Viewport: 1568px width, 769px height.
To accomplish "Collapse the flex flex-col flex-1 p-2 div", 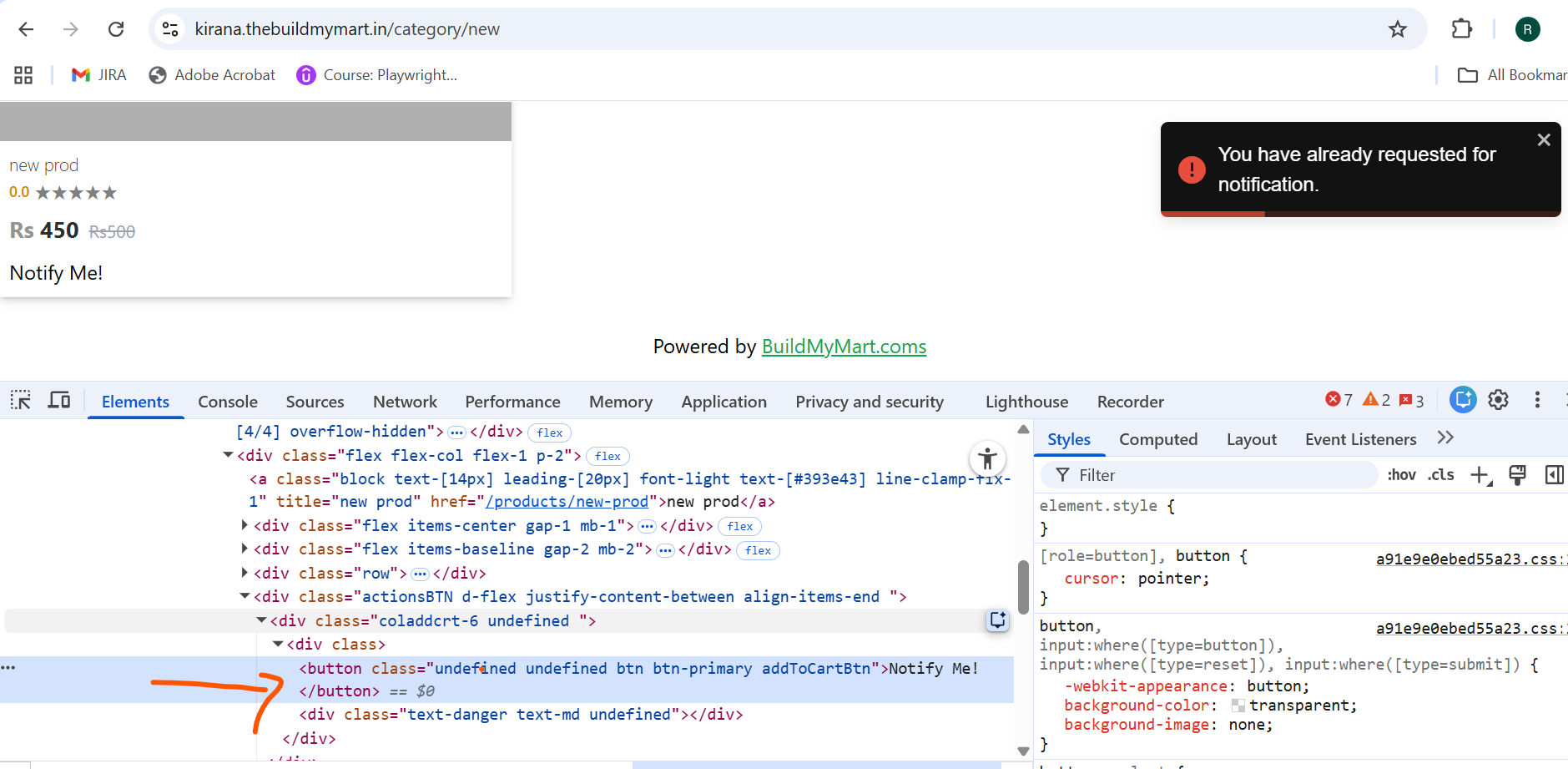I will pos(228,455).
